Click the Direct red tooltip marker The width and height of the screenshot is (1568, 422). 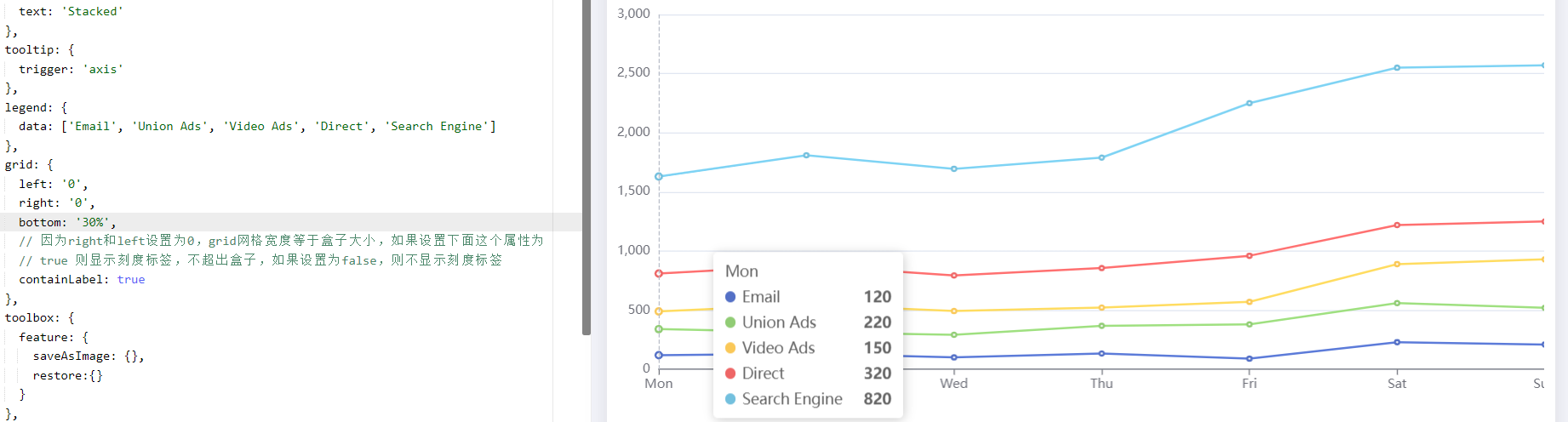tap(730, 374)
